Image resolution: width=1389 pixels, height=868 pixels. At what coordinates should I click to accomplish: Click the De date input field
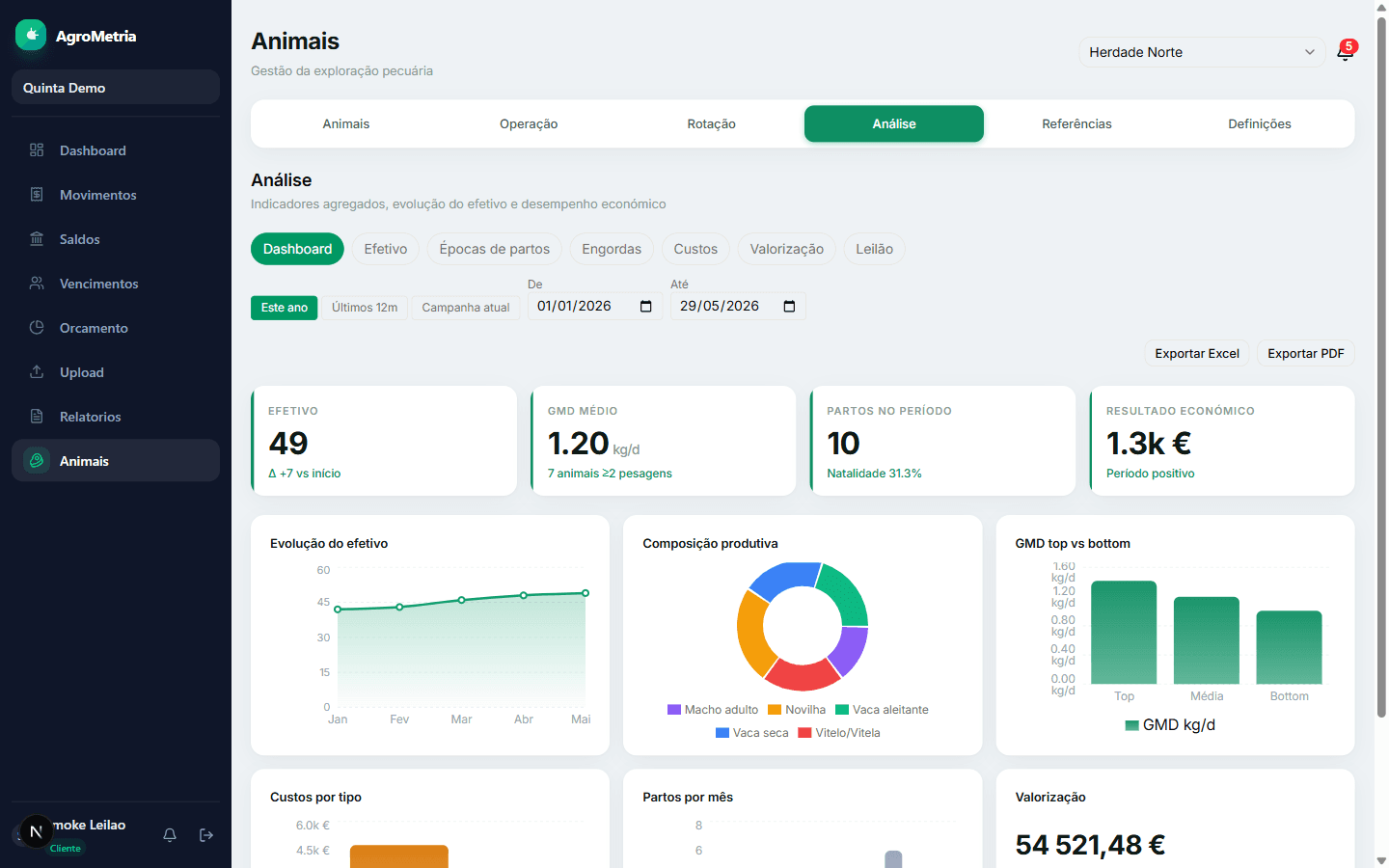[595, 306]
